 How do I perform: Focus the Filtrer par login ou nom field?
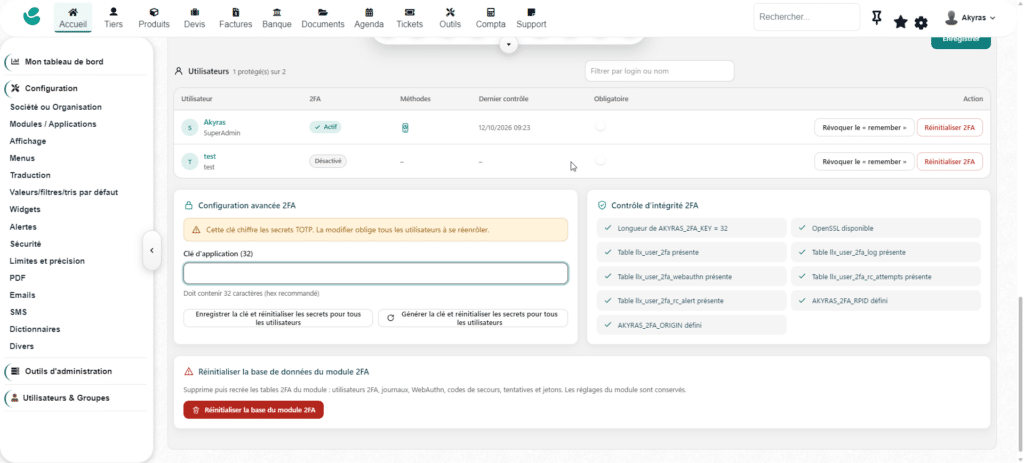click(x=660, y=71)
